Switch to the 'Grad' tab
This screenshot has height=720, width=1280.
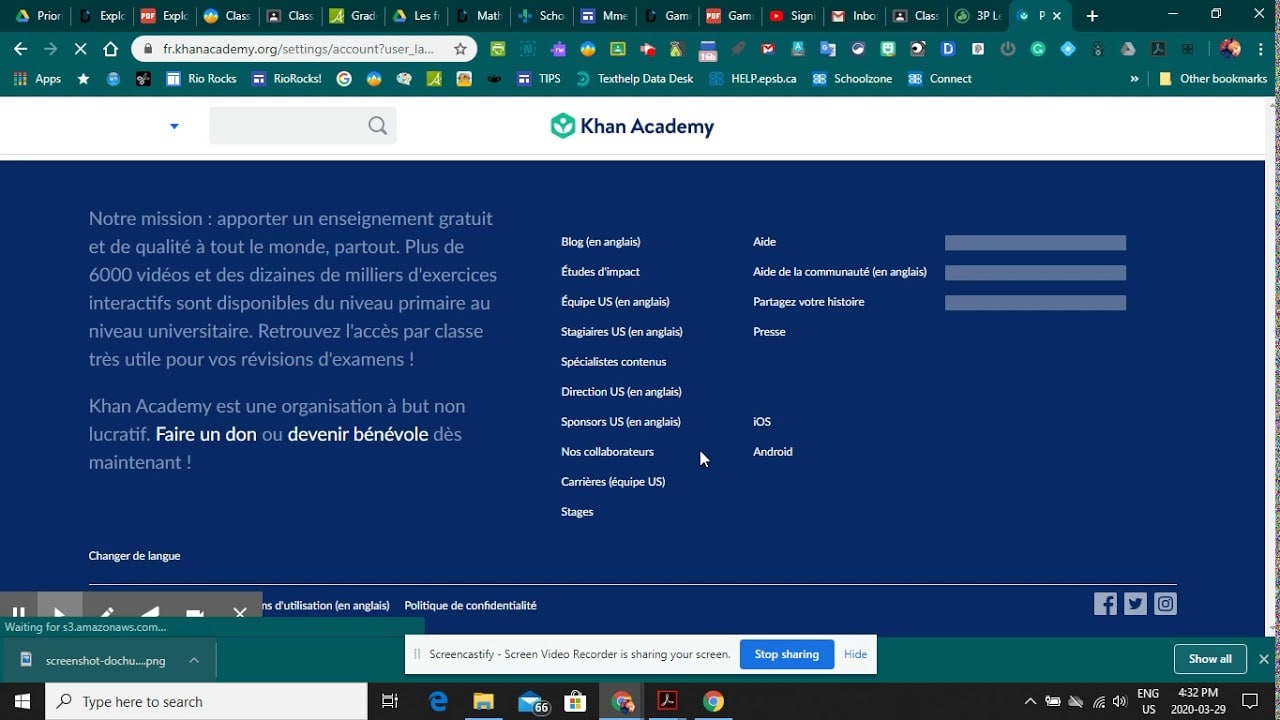pos(352,16)
